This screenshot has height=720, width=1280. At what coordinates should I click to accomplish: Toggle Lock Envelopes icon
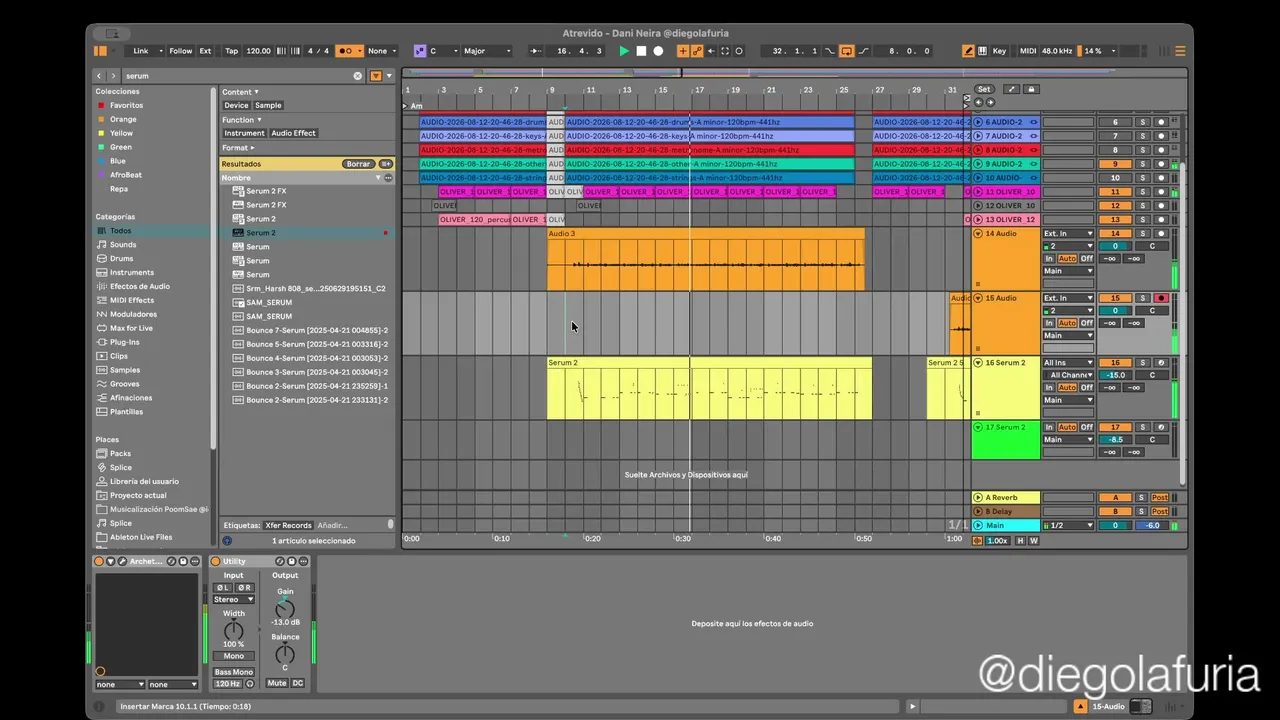coord(1031,89)
